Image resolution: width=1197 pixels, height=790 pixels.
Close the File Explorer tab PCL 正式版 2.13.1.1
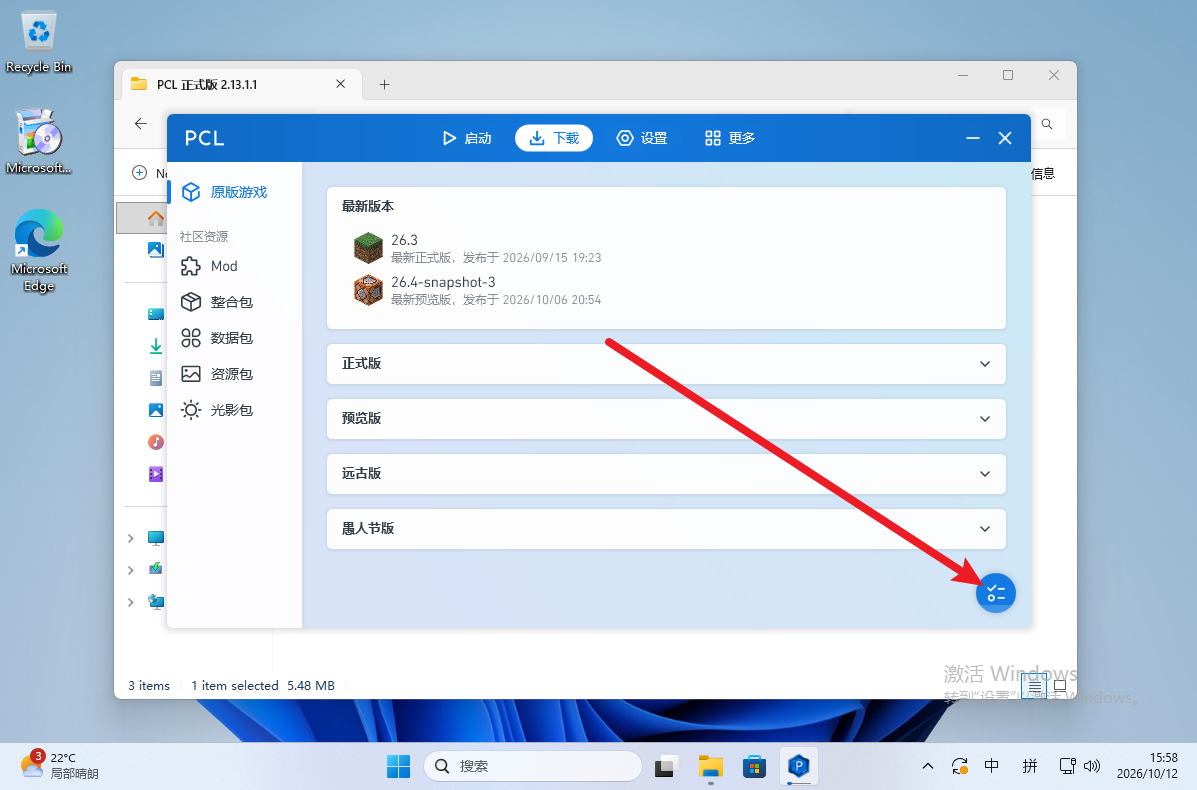(340, 84)
